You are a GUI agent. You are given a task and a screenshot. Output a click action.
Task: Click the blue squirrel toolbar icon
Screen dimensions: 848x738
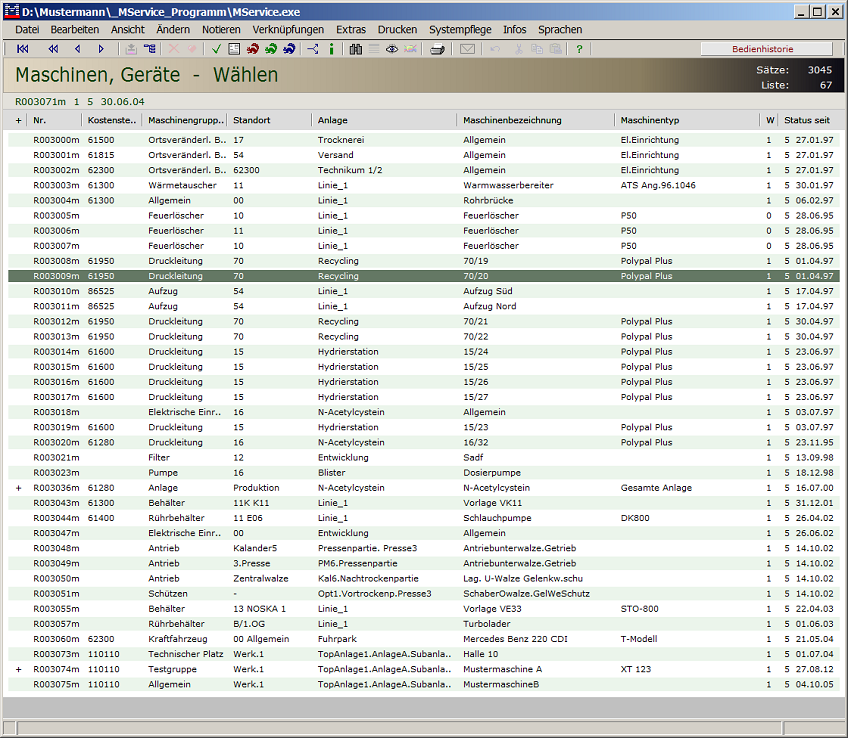[289, 49]
